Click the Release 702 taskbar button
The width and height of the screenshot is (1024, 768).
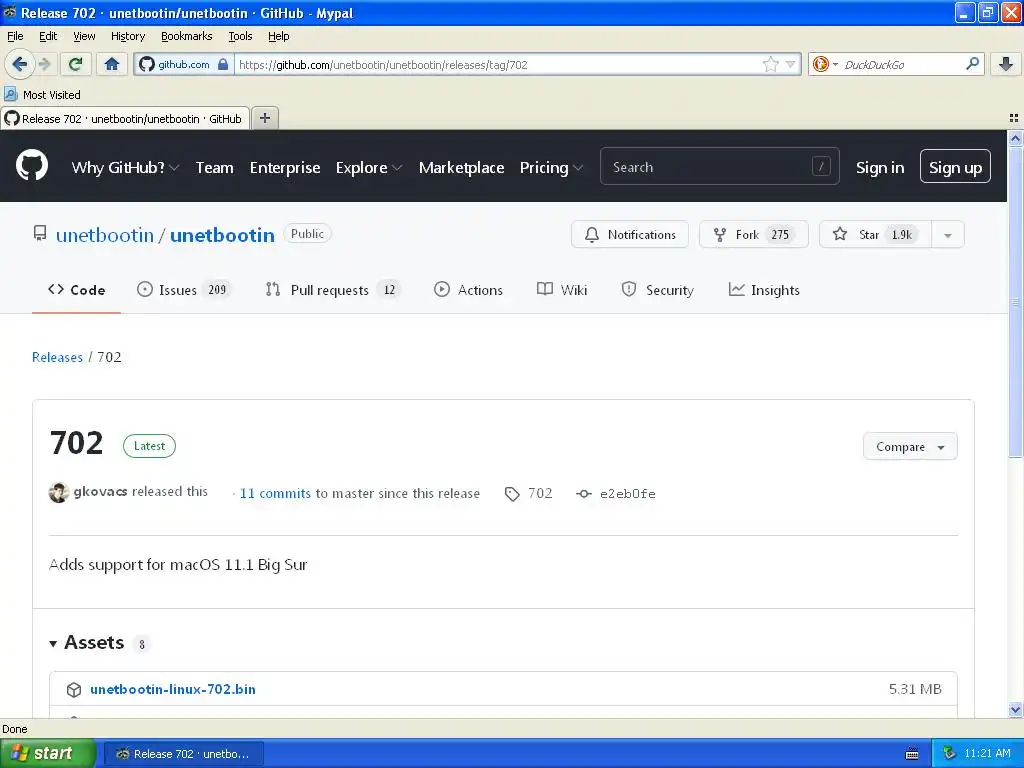[x=184, y=754]
